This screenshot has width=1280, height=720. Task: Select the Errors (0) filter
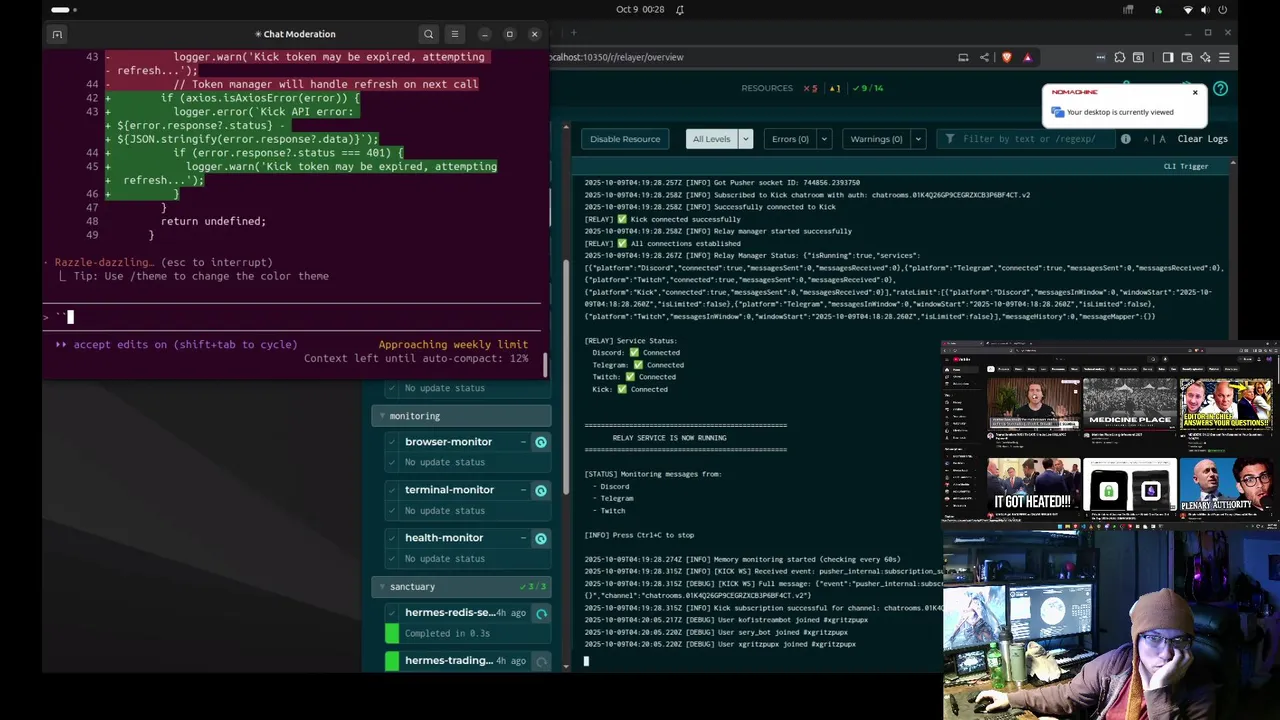790,139
